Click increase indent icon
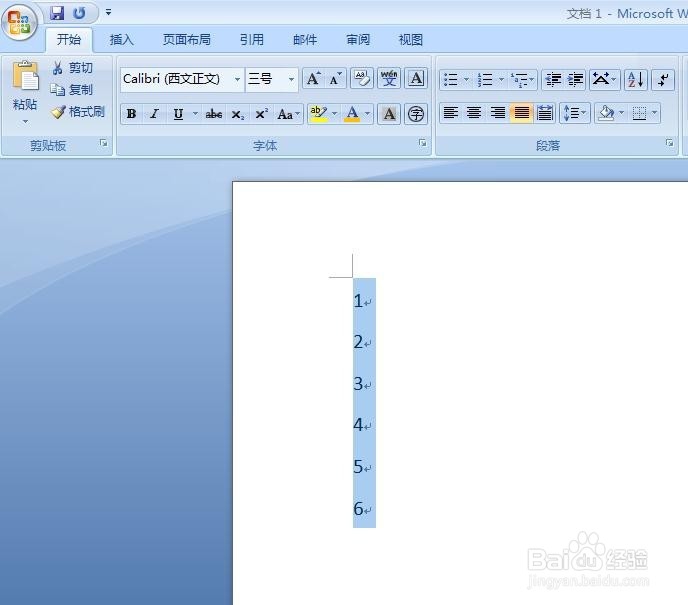 (575, 80)
